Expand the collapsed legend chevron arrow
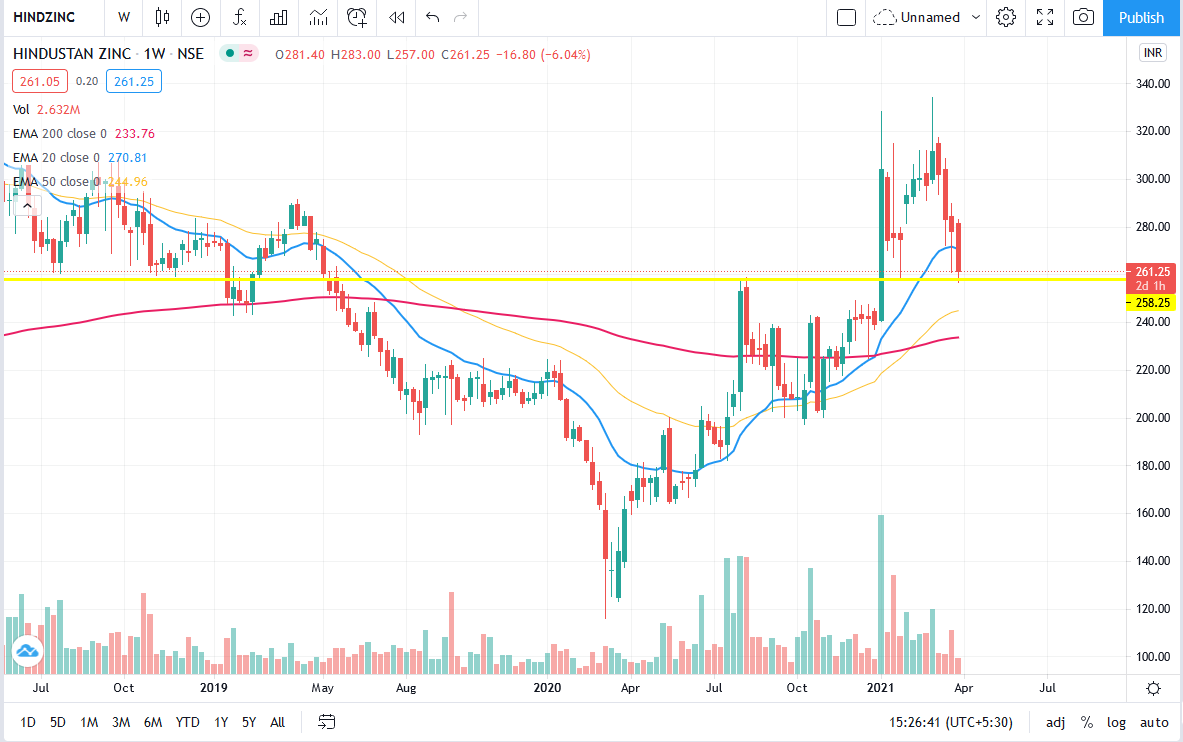The image size is (1183, 742). pyautogui.click(x=27, y=205)
